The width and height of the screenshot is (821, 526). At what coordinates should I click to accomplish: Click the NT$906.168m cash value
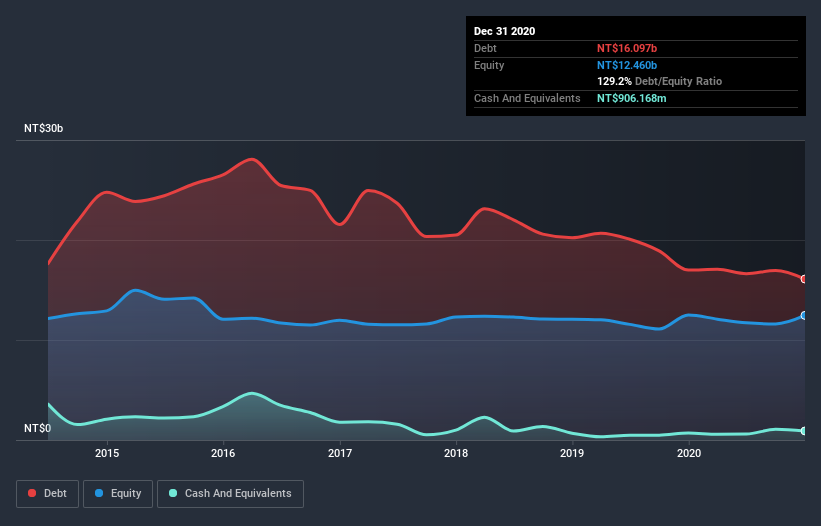[631, 98]
